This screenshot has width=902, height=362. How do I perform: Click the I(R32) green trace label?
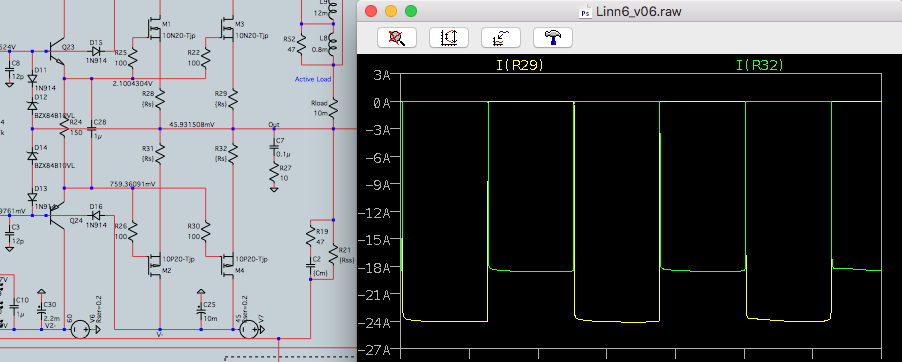coord(760,65)
